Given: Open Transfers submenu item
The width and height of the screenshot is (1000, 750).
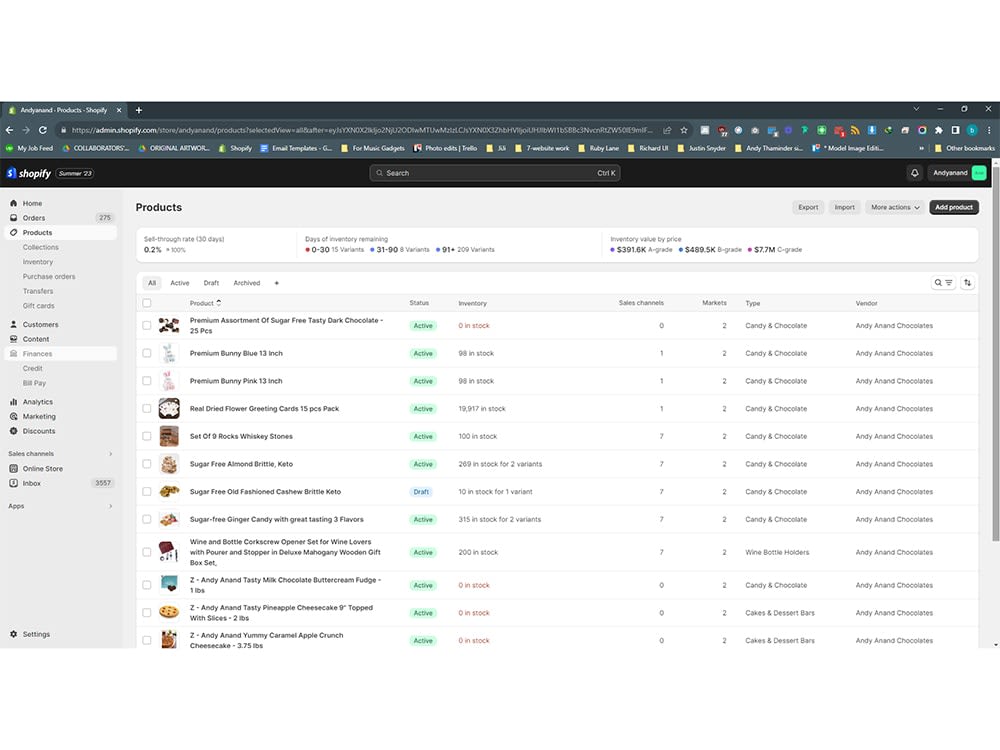Looking at the screenshot, I should click(38, 291).
